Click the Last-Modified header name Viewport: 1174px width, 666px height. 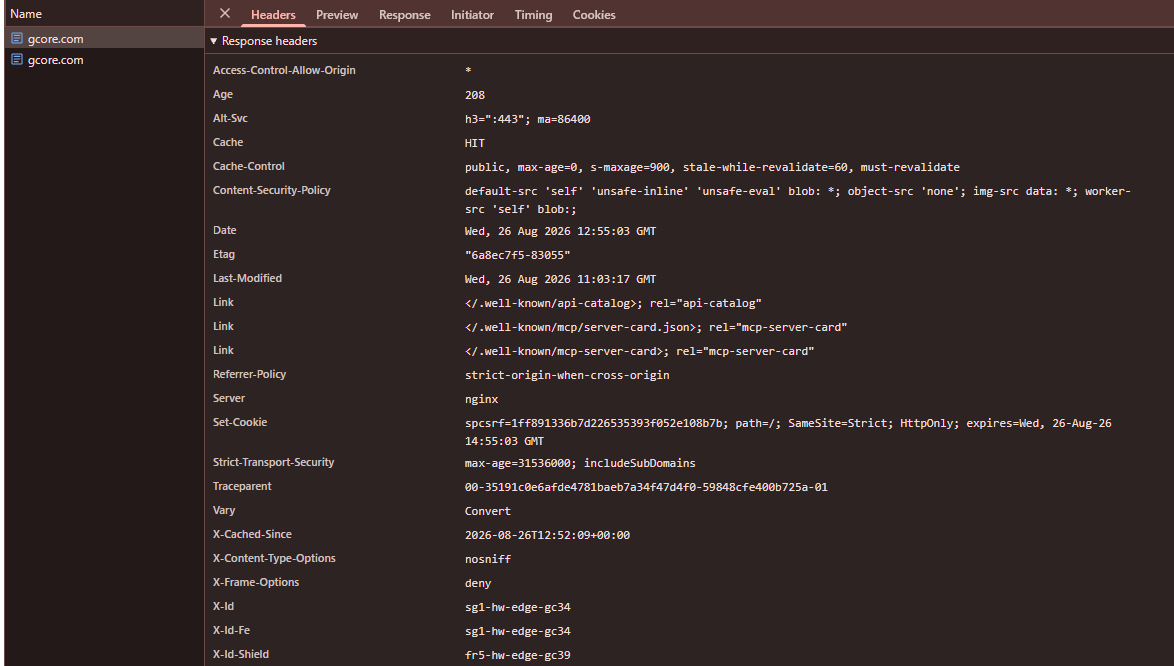click(x=247, y=278)
